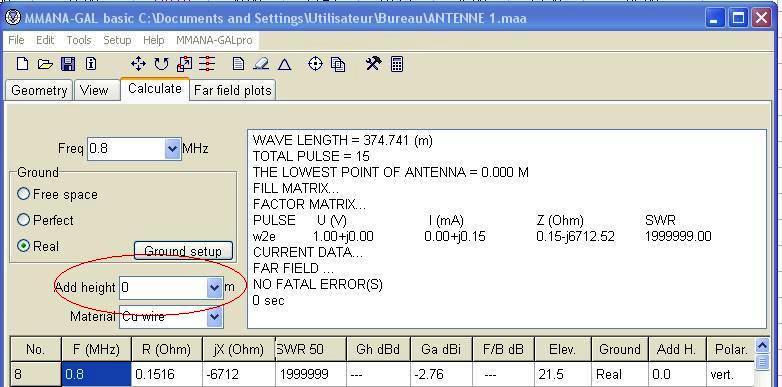Open the File menu
782x387 pixels.
16,40
